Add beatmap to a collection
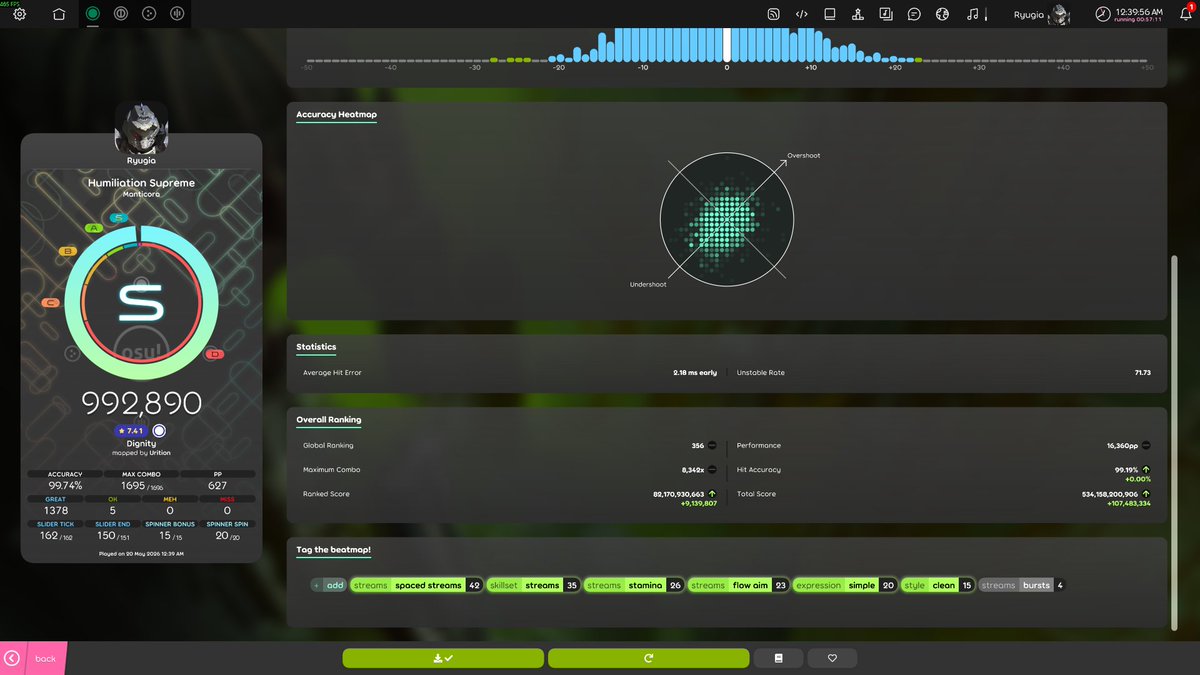The width and height of the screenshot is (1200, 675). tap(779, 658)
